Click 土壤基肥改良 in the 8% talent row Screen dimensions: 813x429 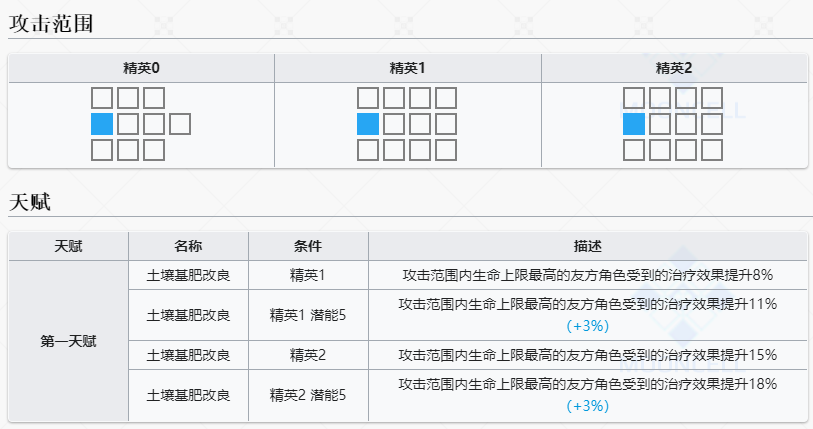click(x=188, y=275)
